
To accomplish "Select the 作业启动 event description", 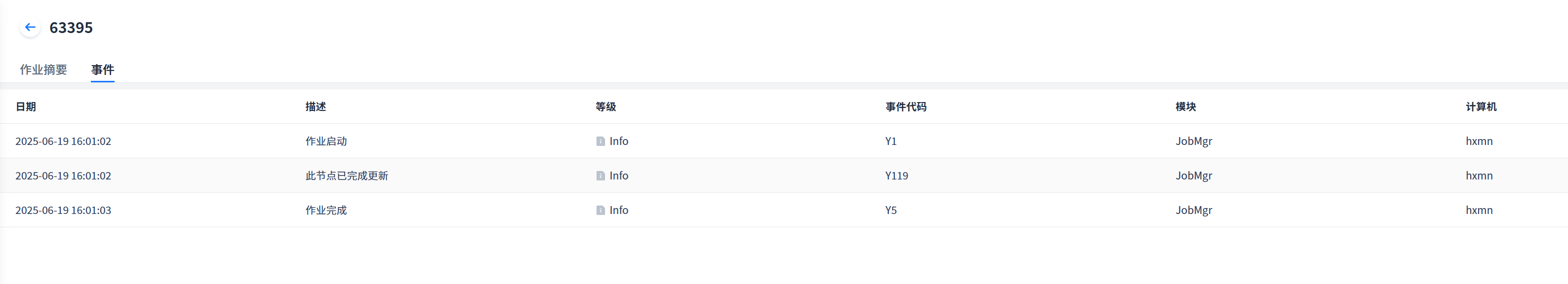I will click(325, 141).
